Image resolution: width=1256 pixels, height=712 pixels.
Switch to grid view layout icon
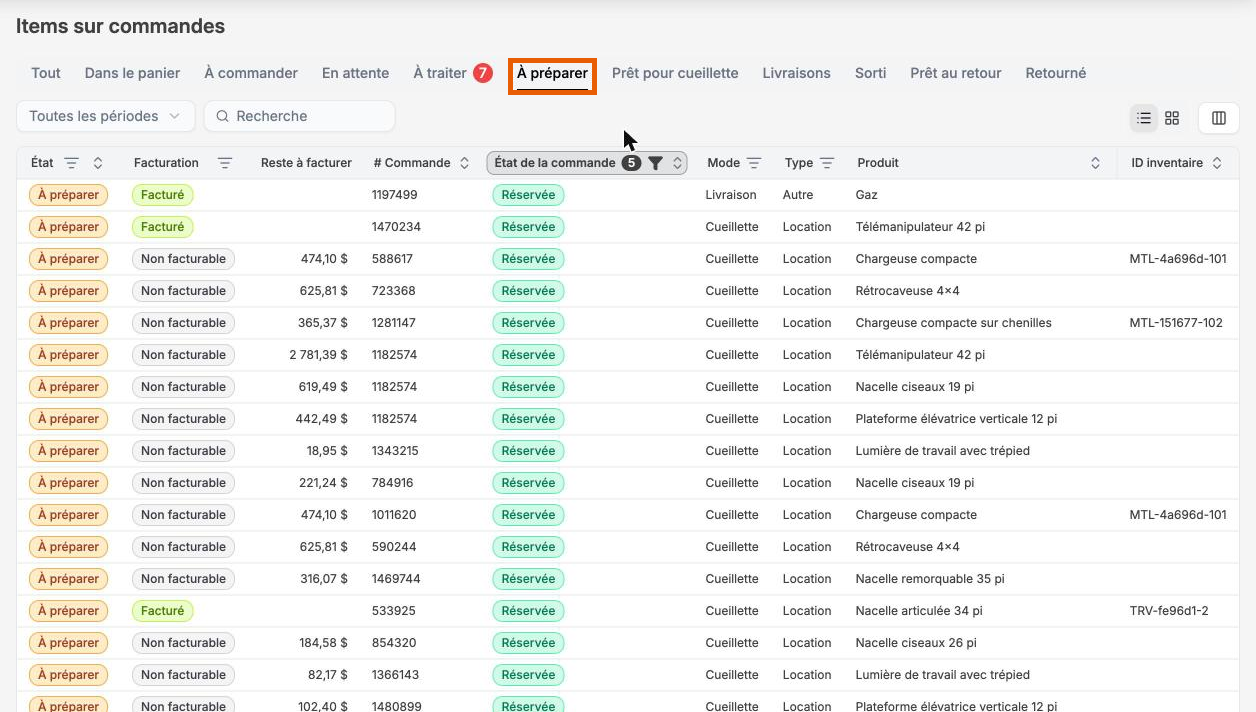click(x=1172, y=118)
